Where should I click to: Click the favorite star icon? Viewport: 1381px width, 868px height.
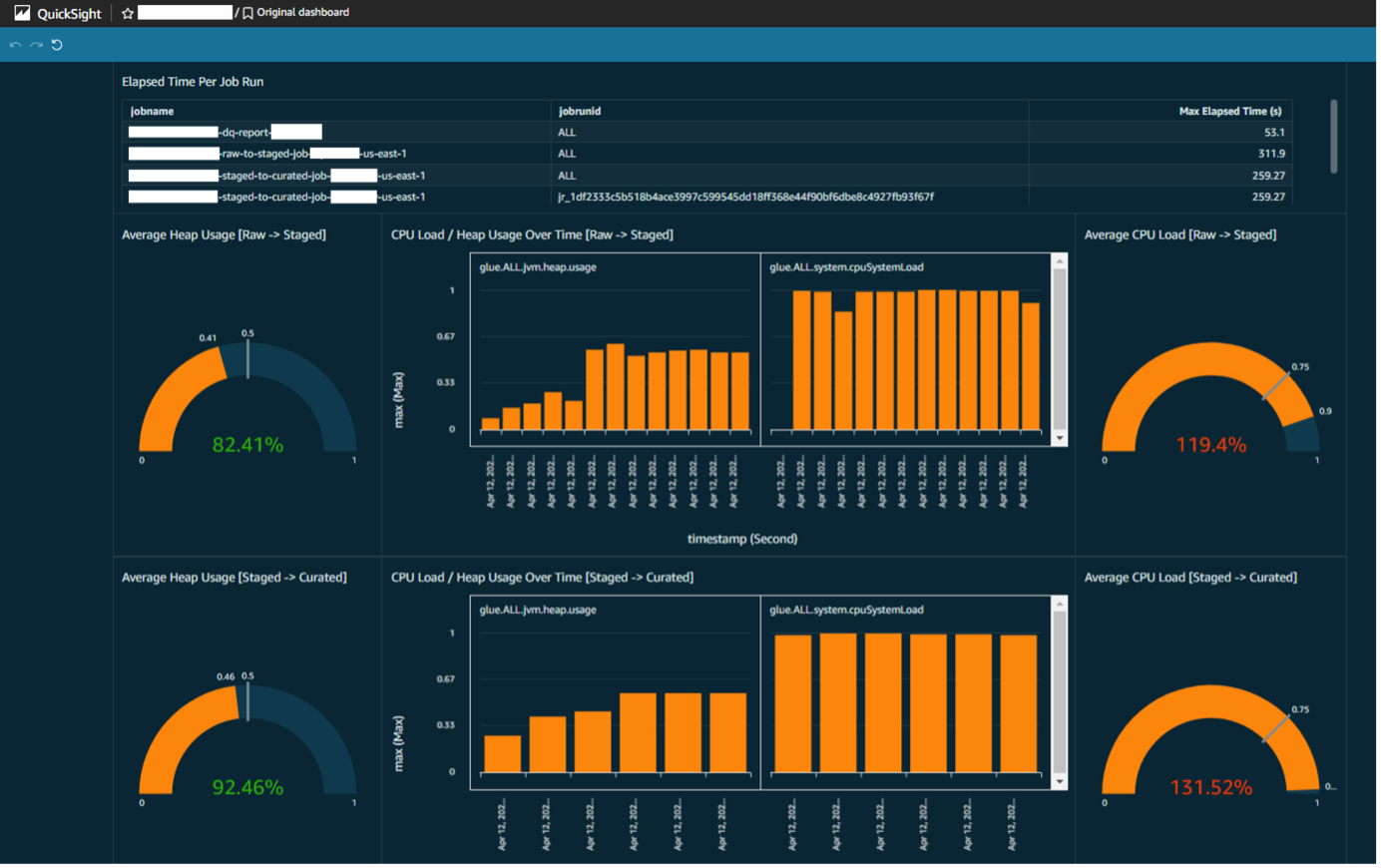pos(128,13)
